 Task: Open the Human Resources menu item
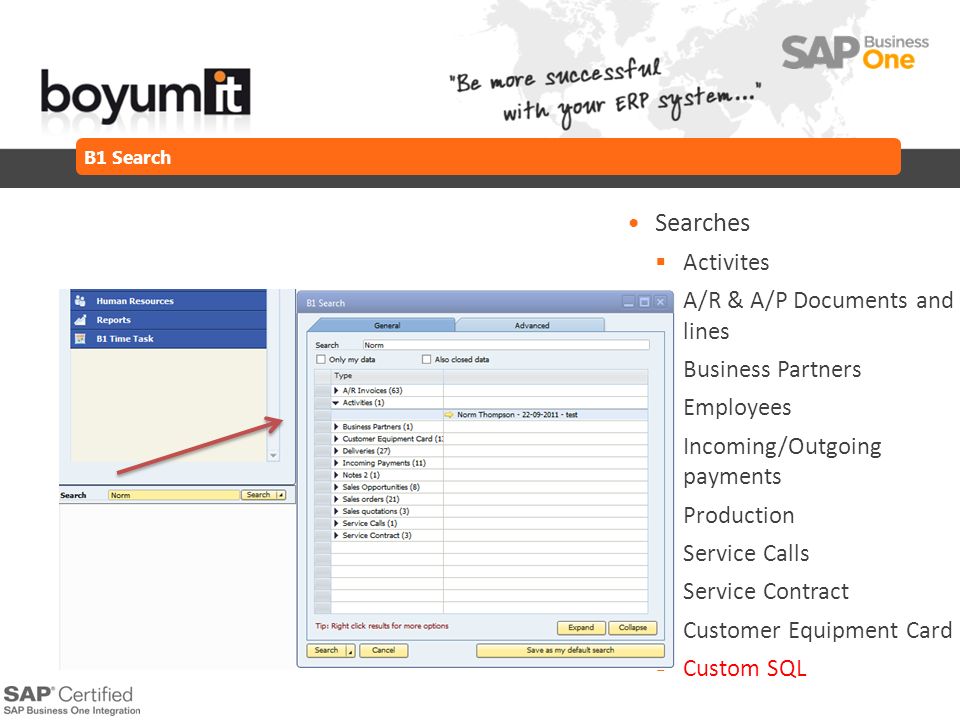point(168,301)
